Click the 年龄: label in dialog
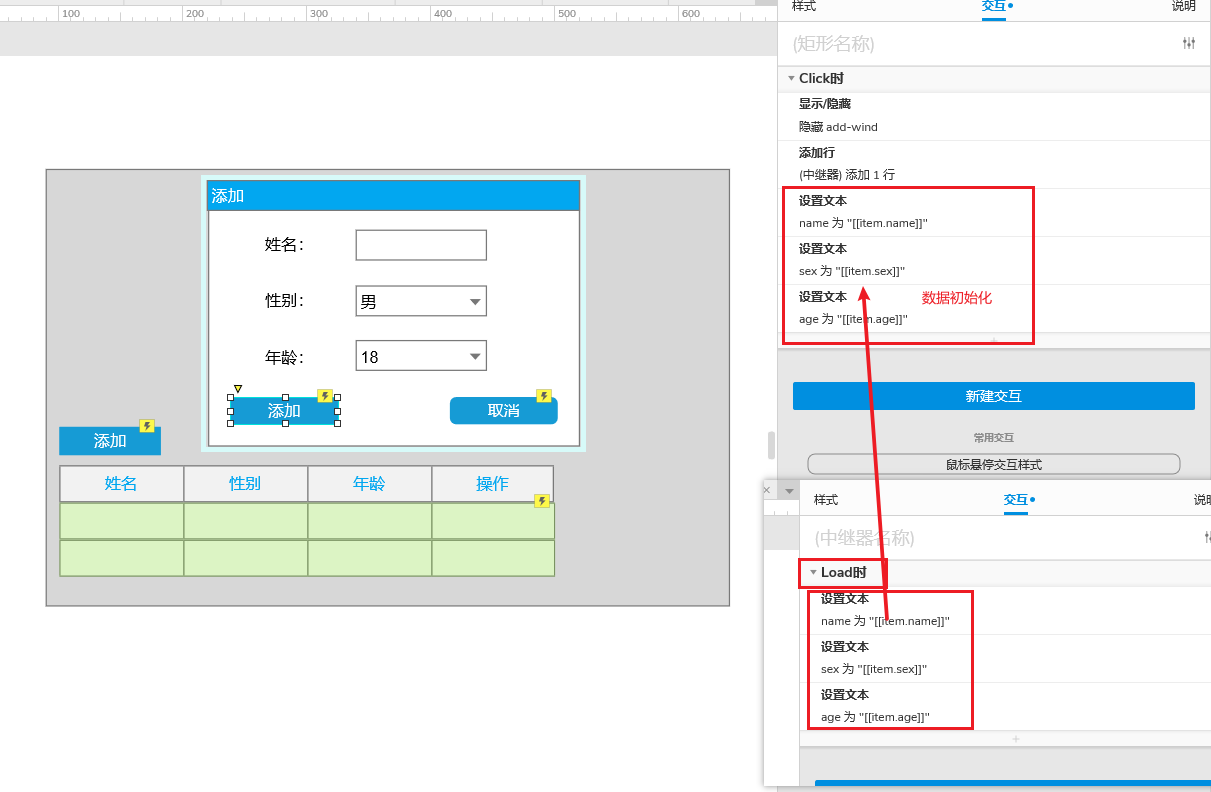The image size is (1211, 792). (x=284, y=357)
